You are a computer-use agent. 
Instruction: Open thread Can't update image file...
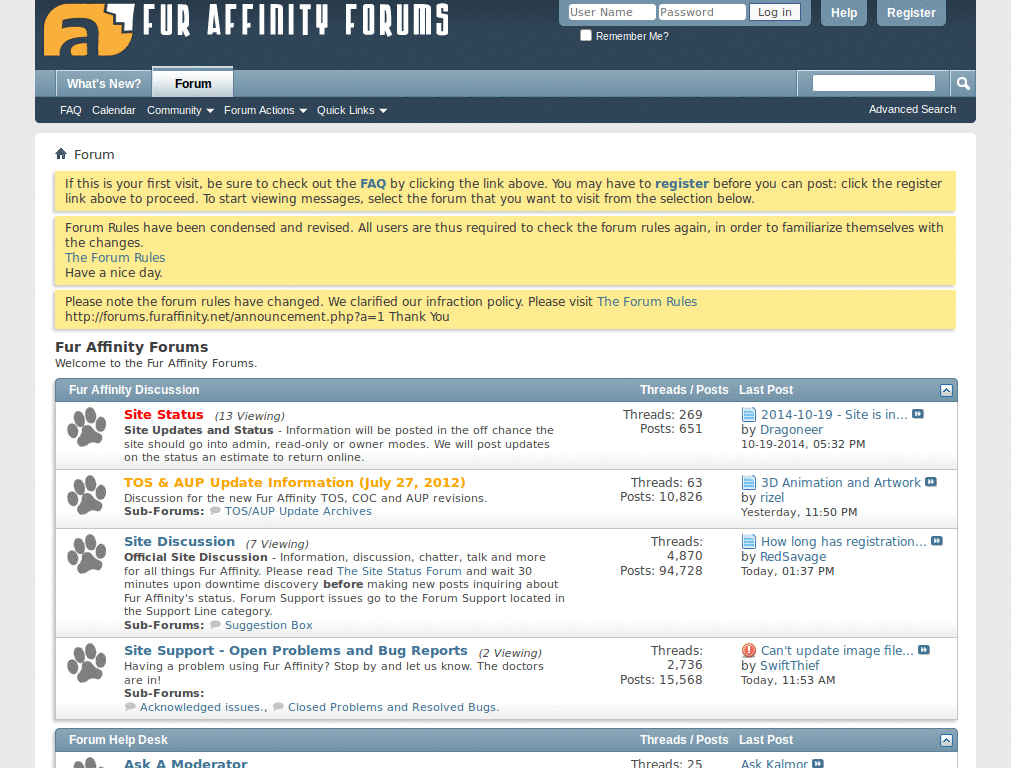[x=837, y=650]
